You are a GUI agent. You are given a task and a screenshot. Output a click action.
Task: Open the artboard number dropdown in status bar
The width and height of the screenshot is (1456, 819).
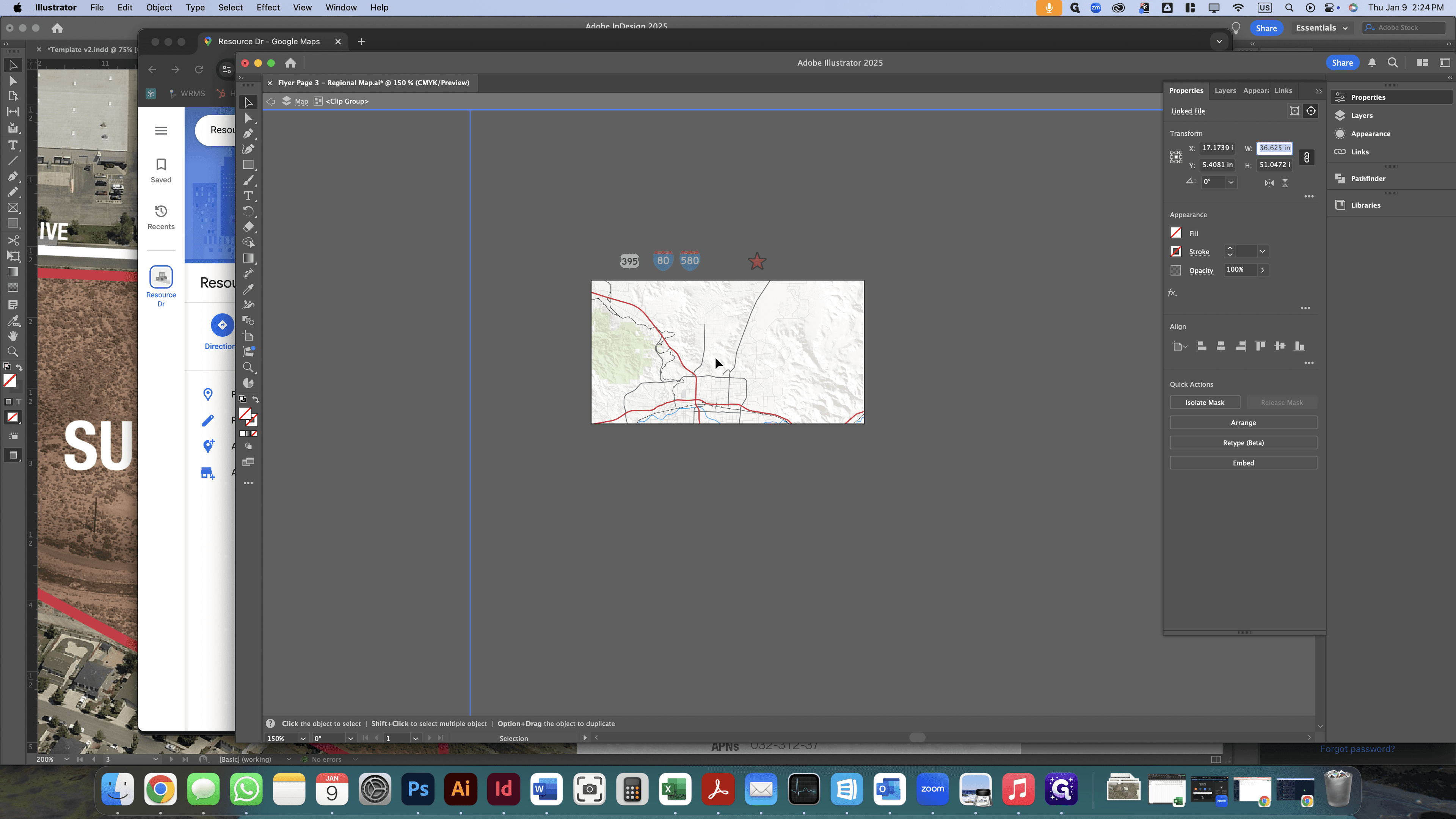(416, 738)
